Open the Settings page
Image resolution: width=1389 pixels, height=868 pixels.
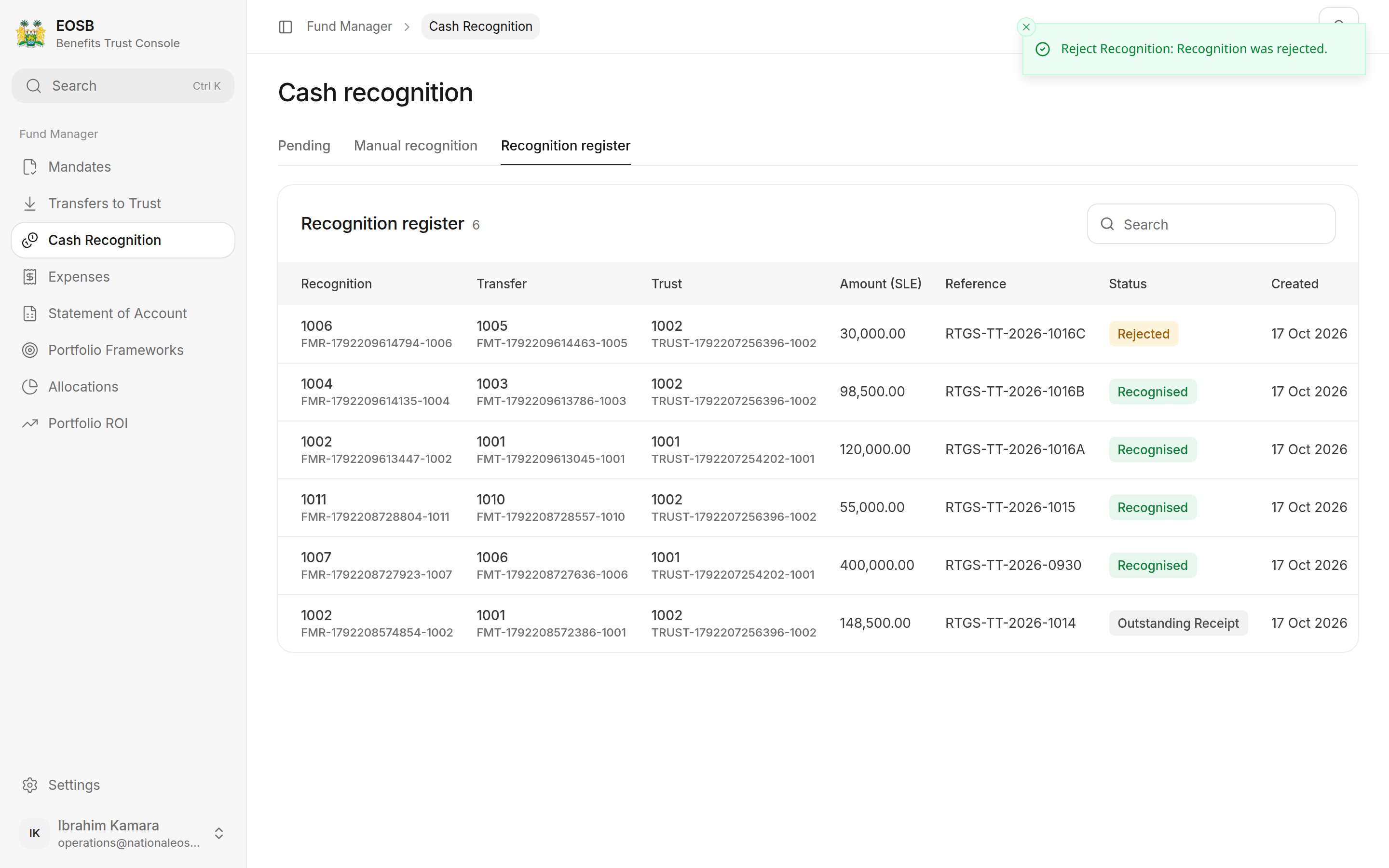point(123,786)
